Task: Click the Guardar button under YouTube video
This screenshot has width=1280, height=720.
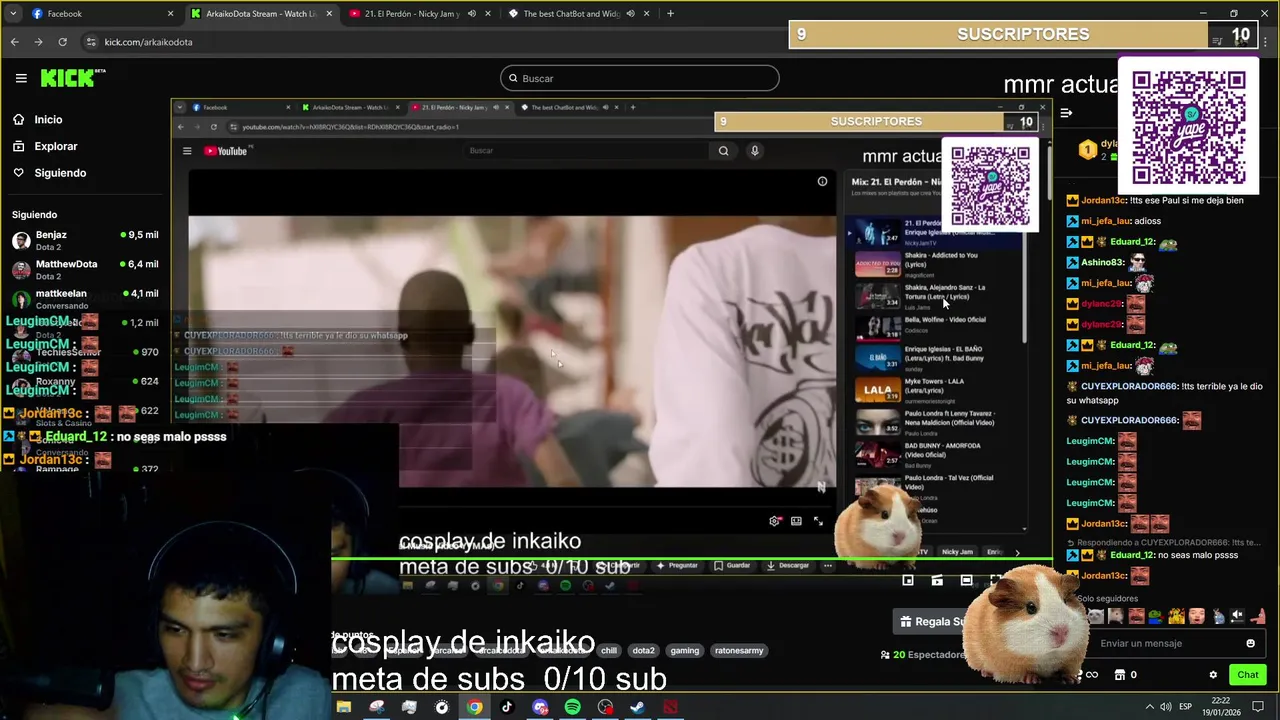Action: pyautogui.click(x=732, y=566)
